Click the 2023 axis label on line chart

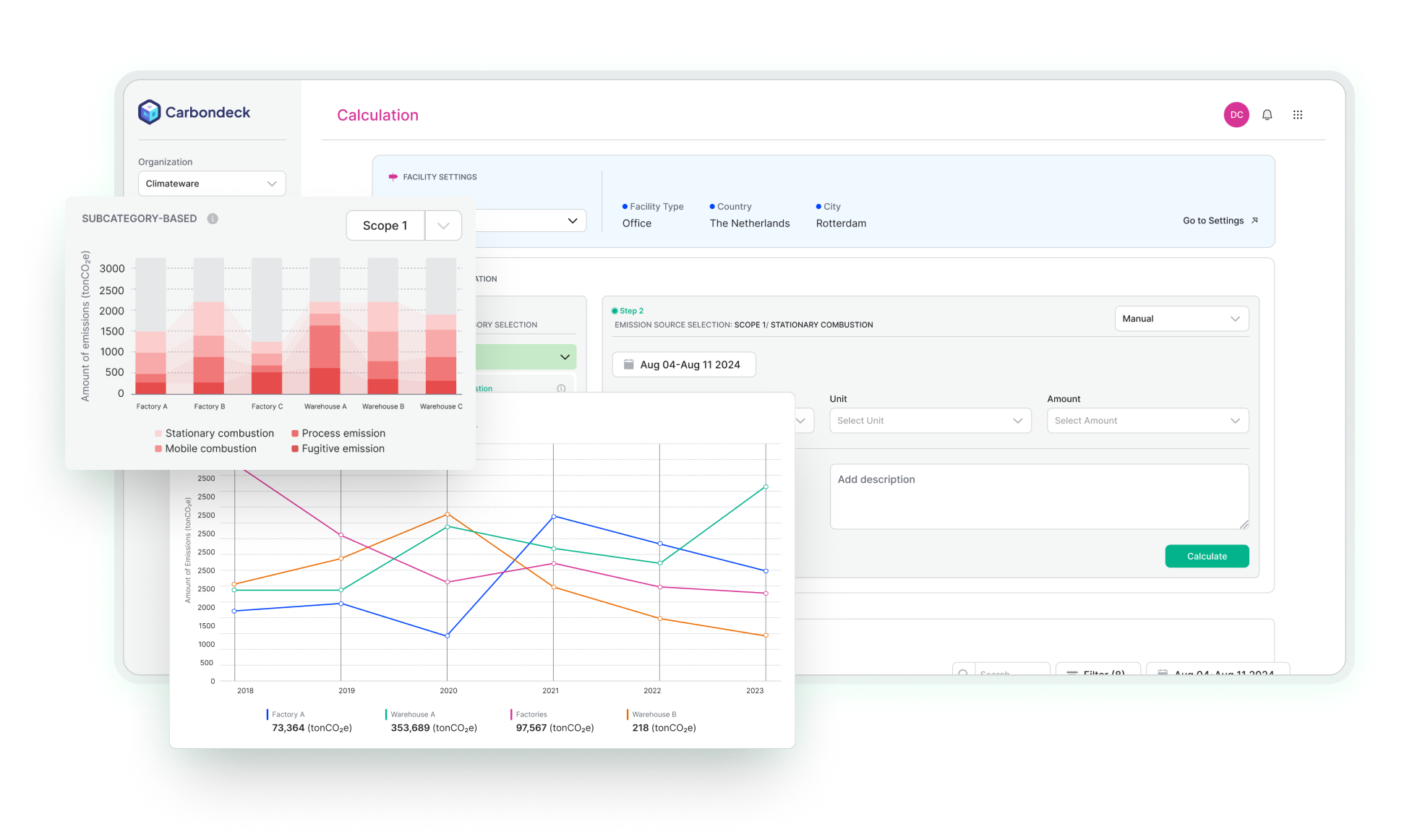pos(755,690)
